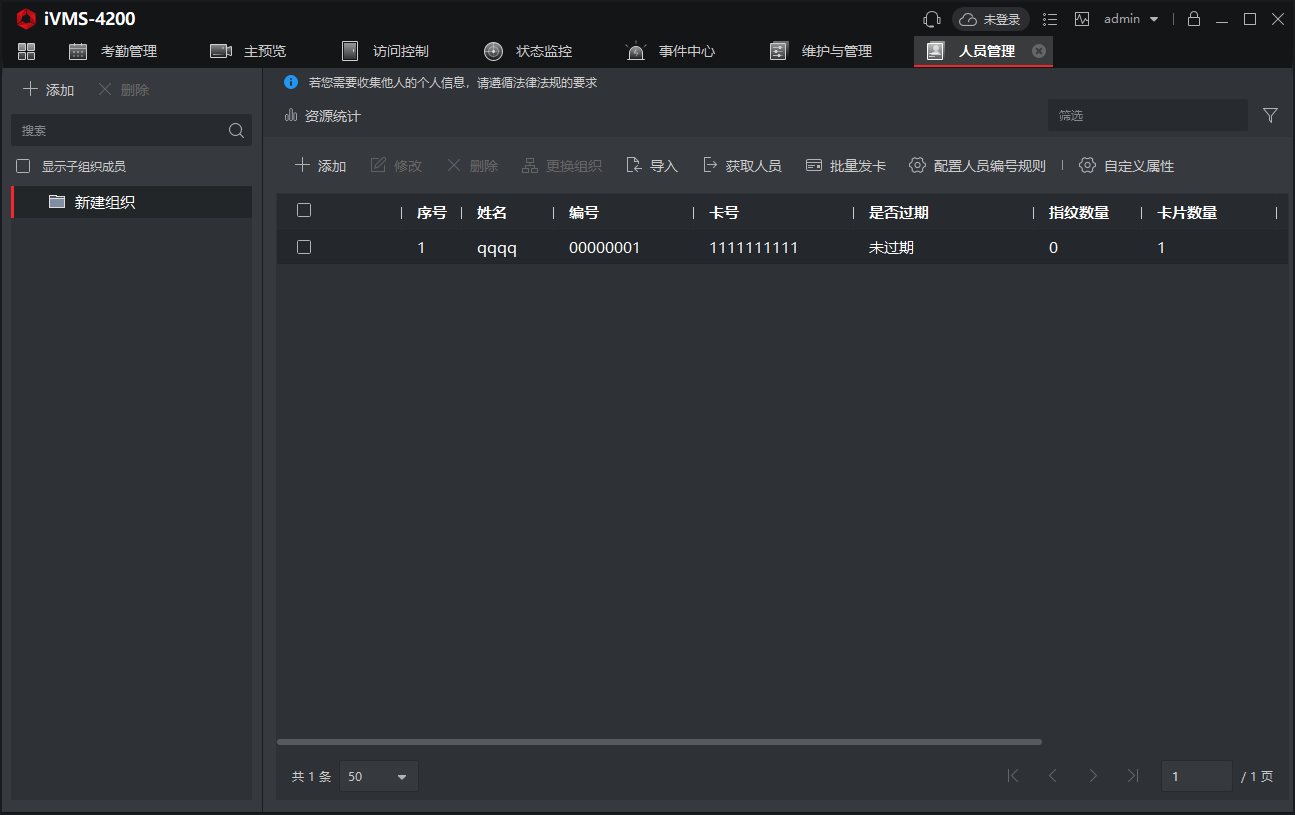Click card number 1111111111

753,248
